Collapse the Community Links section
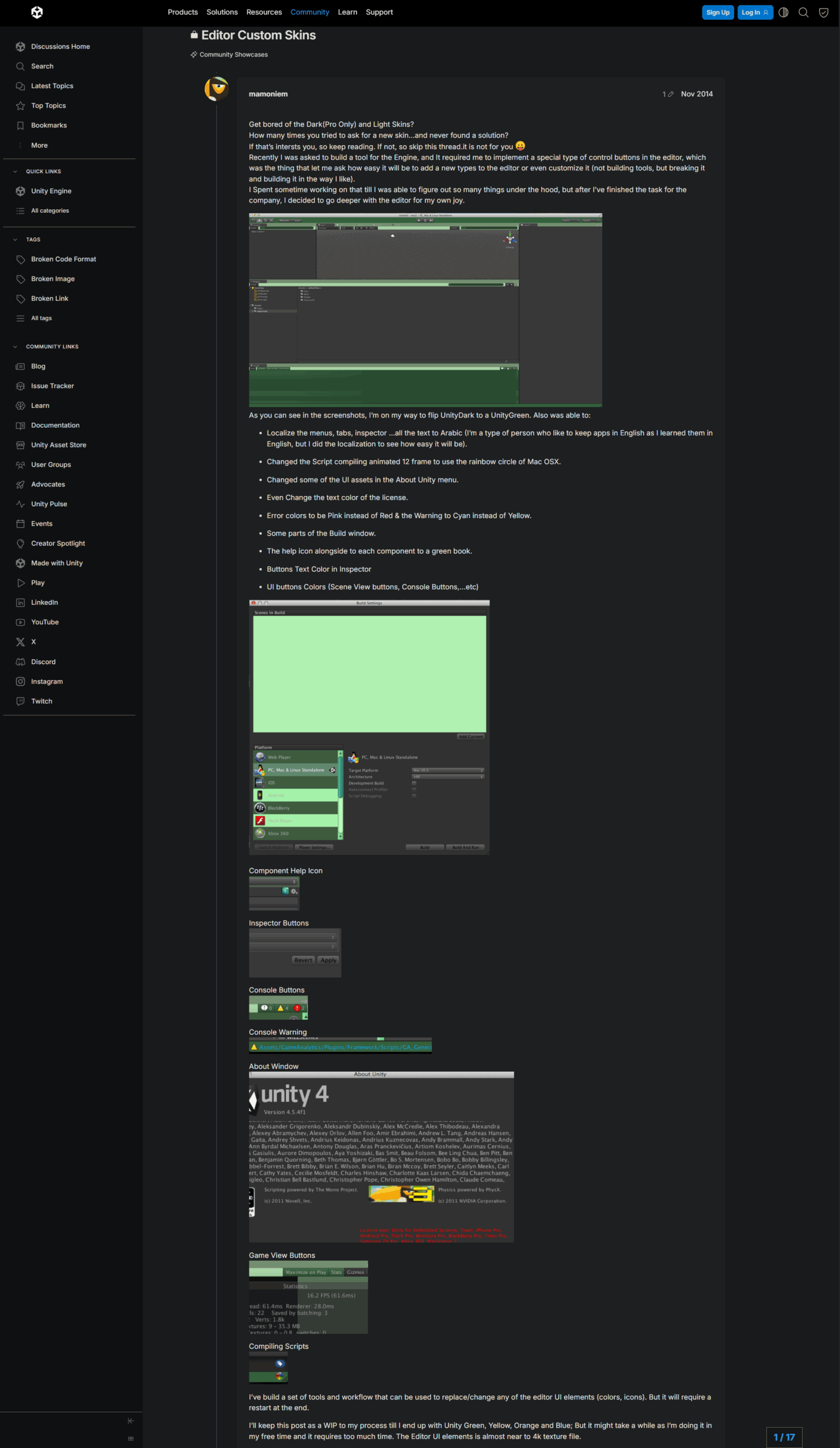Image resolution: width=840 pixels, height=1448 pixels. point(15,347)
